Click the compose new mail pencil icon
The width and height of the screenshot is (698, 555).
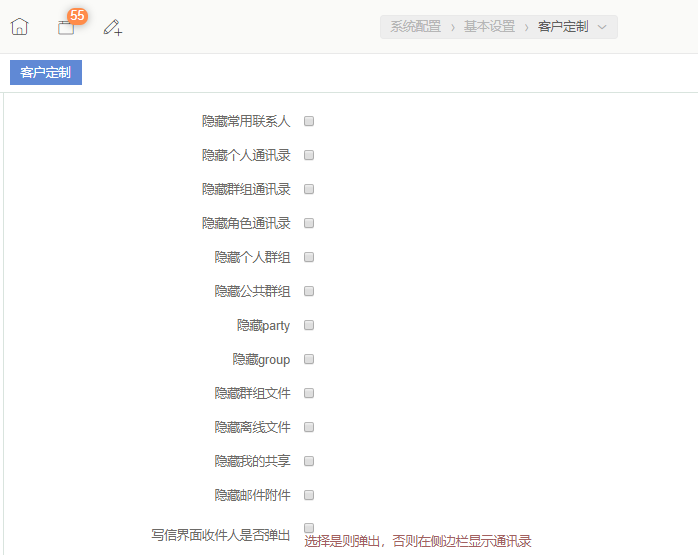pyautogui.click(x=113, y=27)
